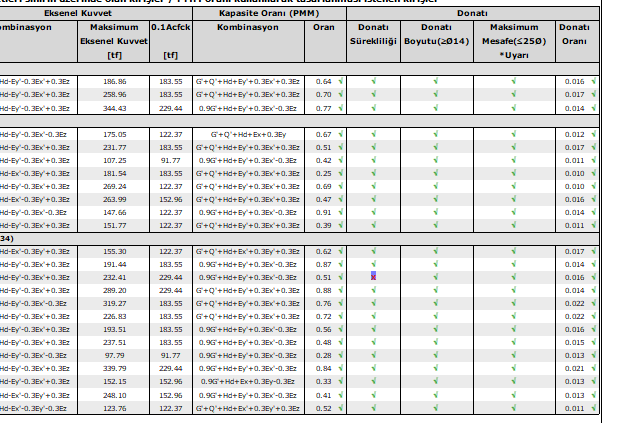Screen dimensions: 617x423
Task: Select the Maksimum Eksenel Kuvvet column header
Action: 114,41
